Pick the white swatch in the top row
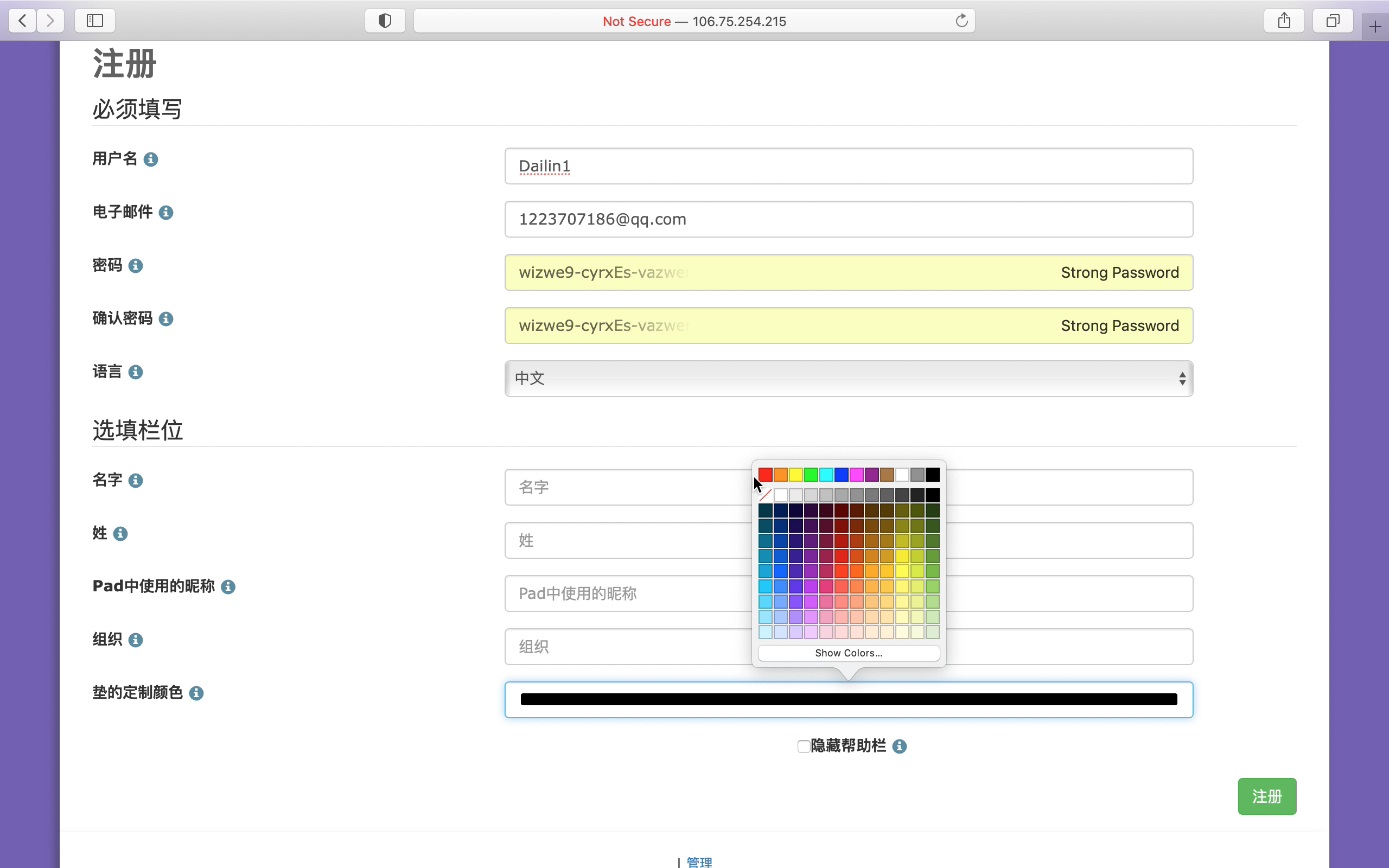This screenshot has height=868, width=1389. [x=902, y=475]
